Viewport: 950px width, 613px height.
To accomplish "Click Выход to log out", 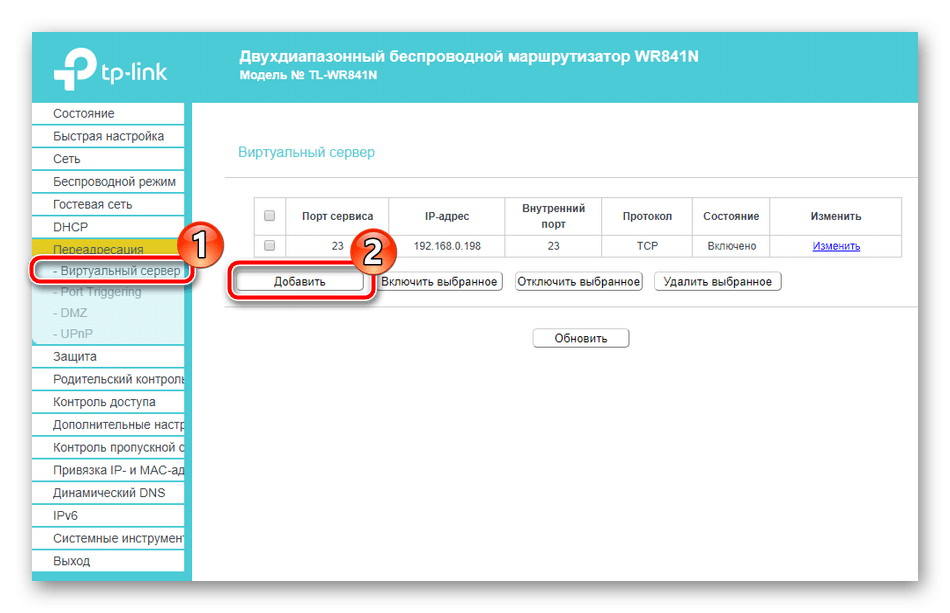I will coord(72,561).
